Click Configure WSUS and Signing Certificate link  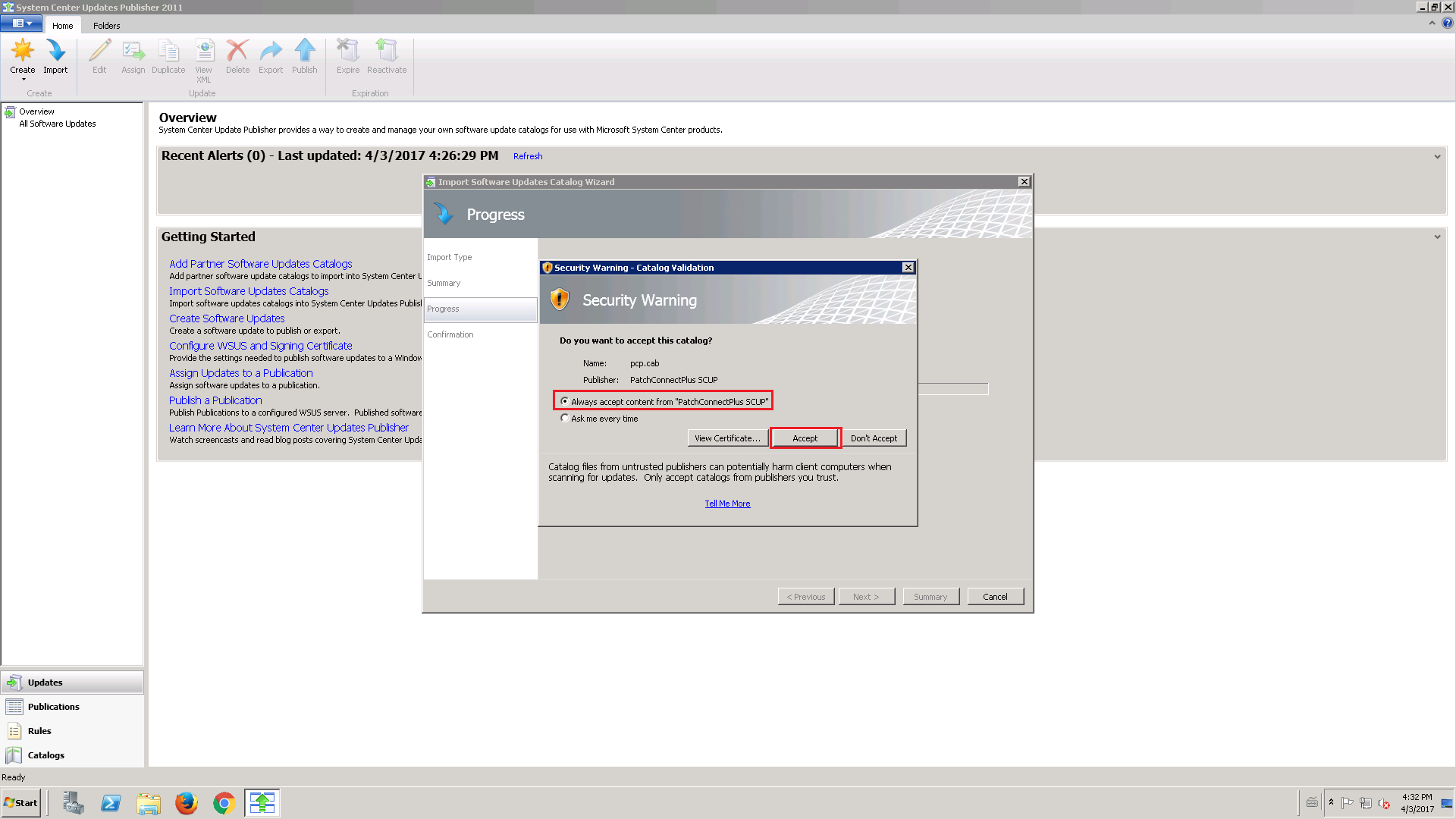point(260,345)
